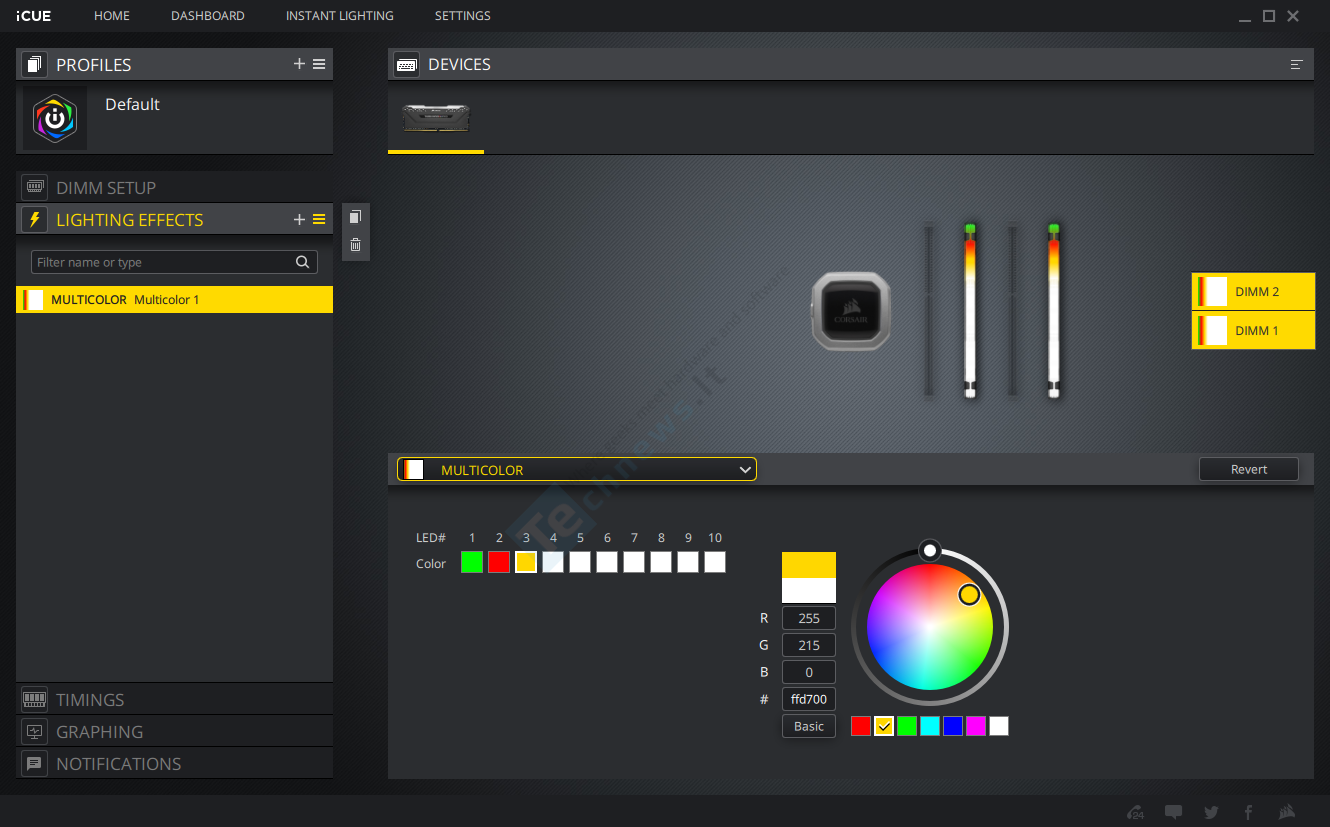Expand the GRAPHING section
This screenshot has height=827, width=1330.
175,731
